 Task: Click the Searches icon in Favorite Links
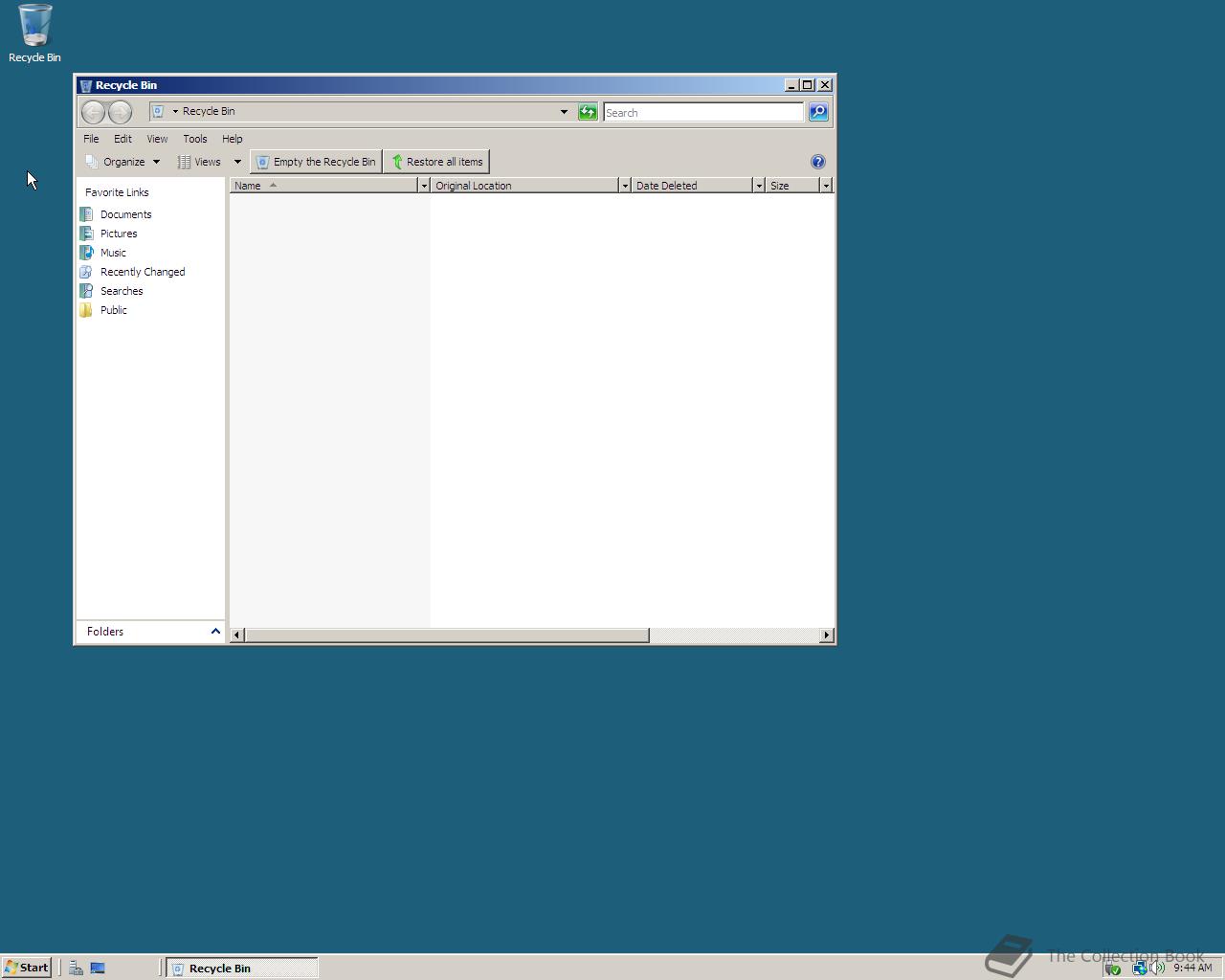(86, 291)
